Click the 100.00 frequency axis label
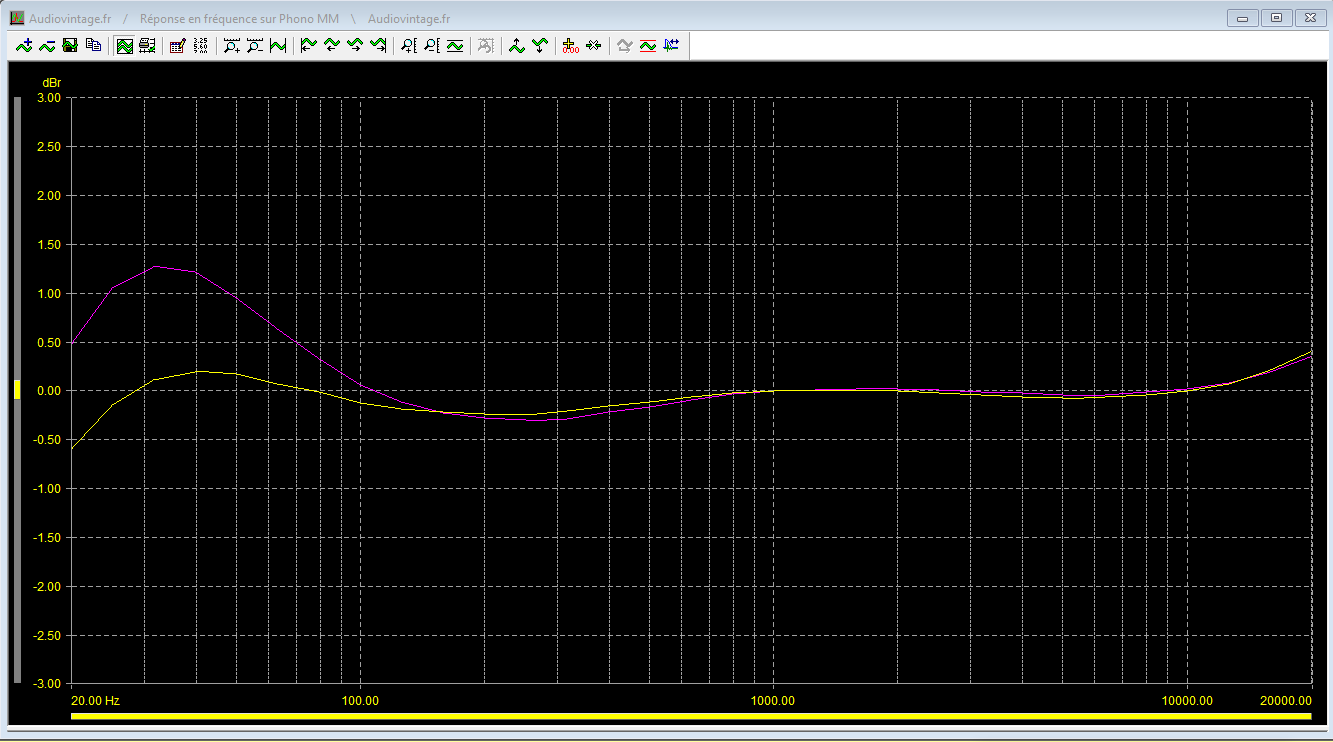This screenshot has width=1333, height=742. pos(360,701)
